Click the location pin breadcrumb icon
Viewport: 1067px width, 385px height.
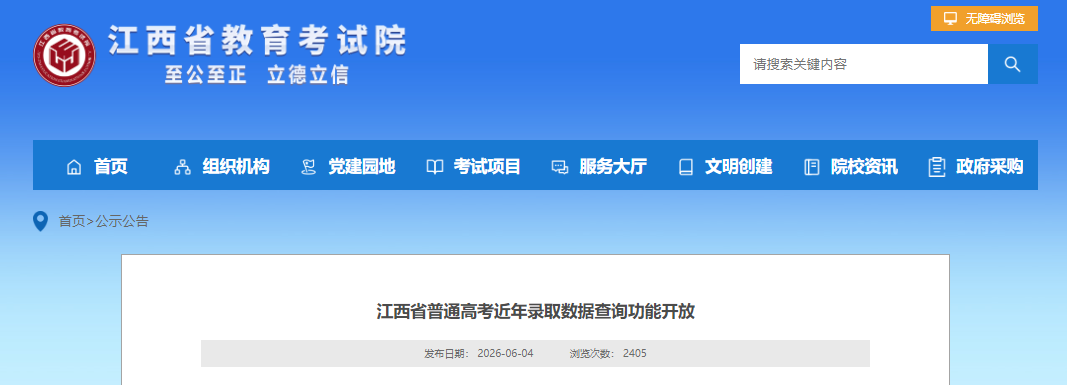pyautogui.click(x=41, y=221)
